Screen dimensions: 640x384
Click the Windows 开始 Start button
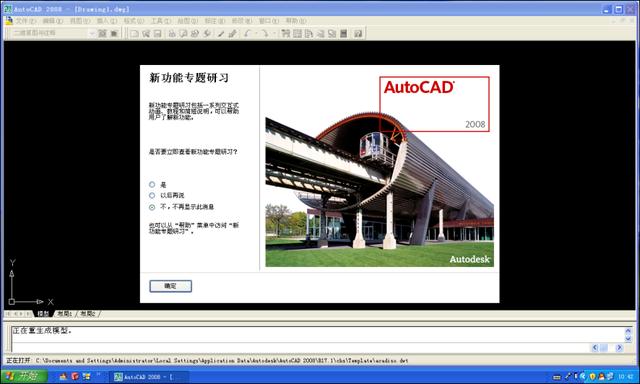pos(24,376)
